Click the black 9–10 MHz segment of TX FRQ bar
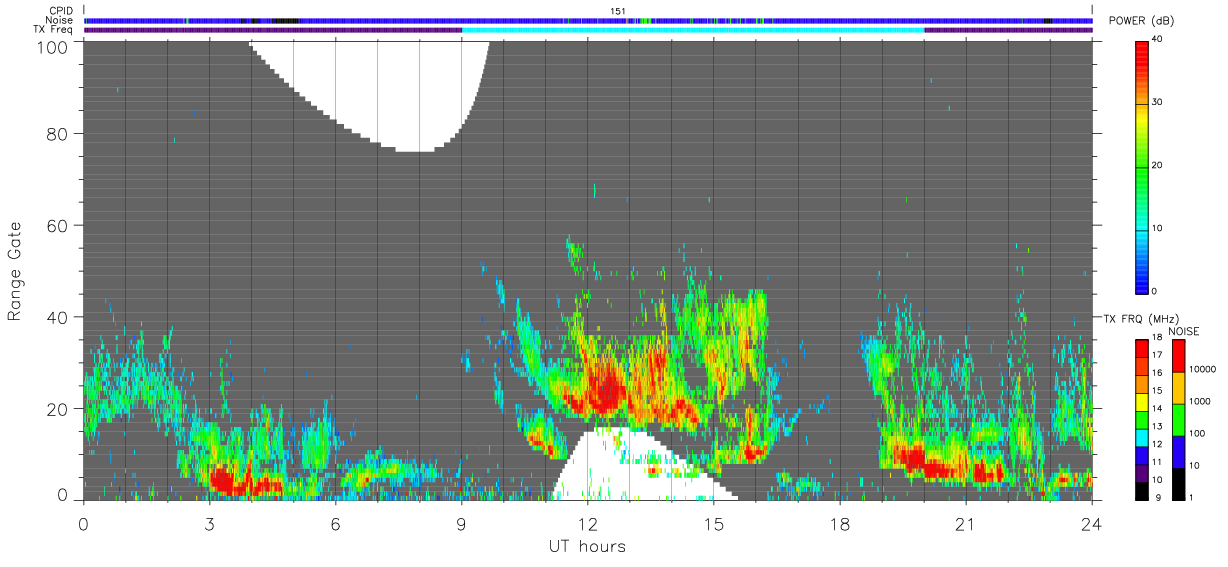Screen dimensions: 1228x567 coord(1142,489)
